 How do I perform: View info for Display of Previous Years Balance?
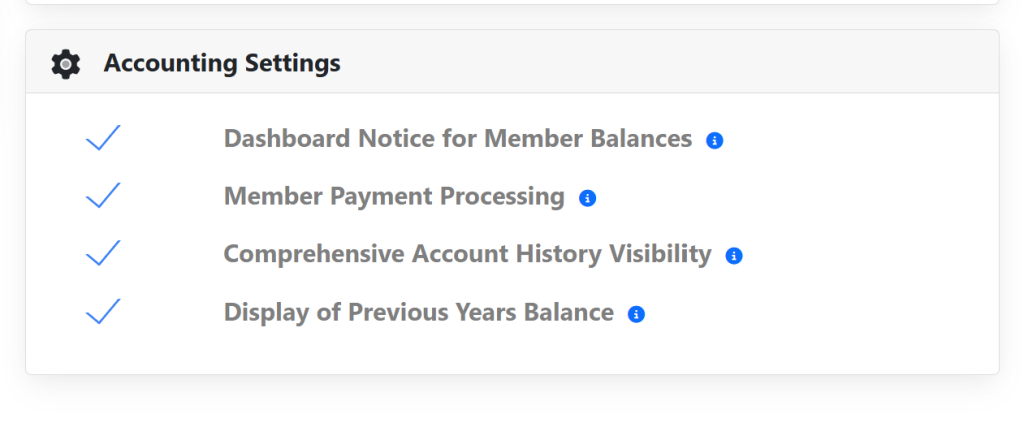click(x=636, y=314)
